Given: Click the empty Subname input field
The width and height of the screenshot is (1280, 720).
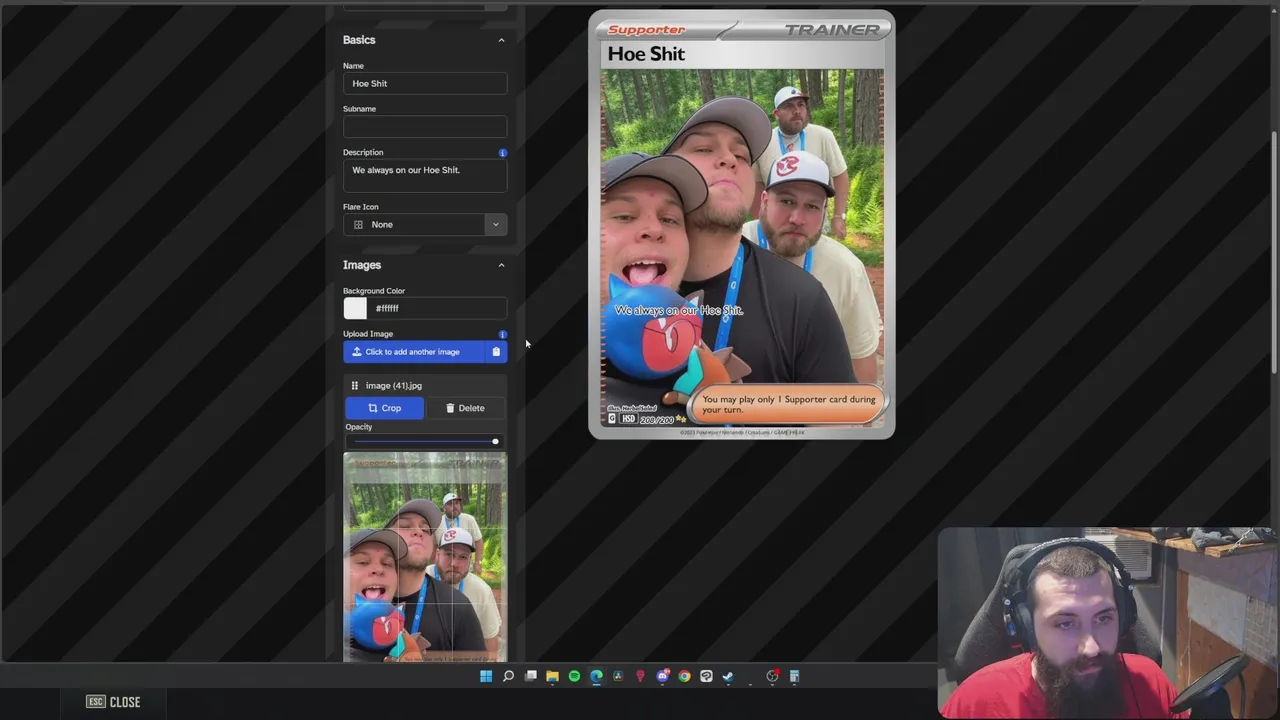Looking at the screenshot, I should 425,127.
